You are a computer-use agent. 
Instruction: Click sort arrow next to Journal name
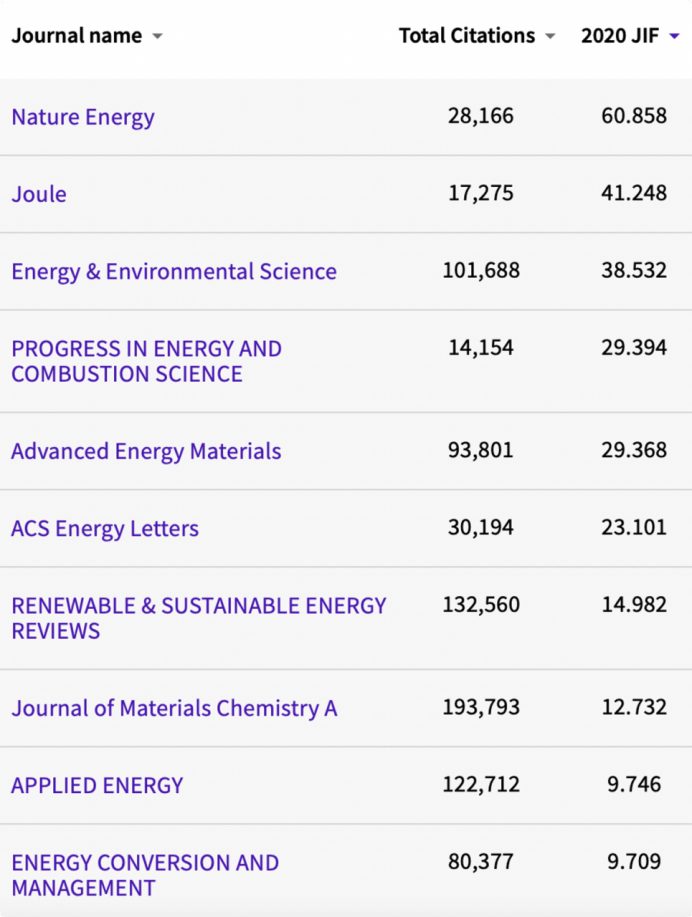pos(157,36)
